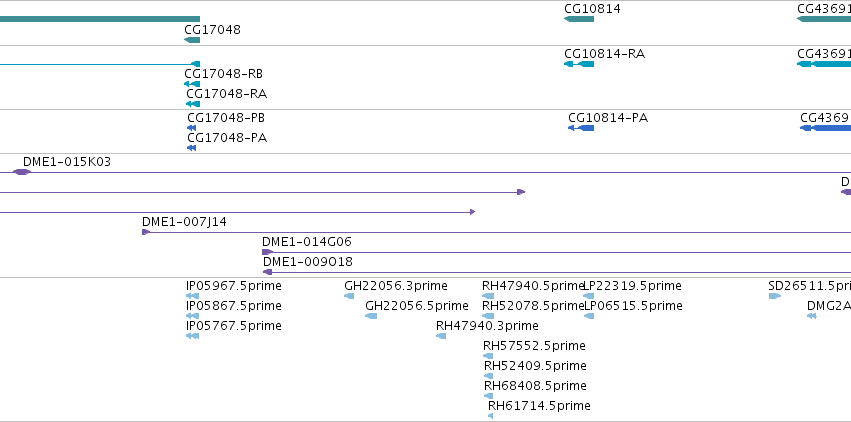
Task: Click the DME1-015K03 clone end marker
Action: pyautogui.click(x=22, y=172)
